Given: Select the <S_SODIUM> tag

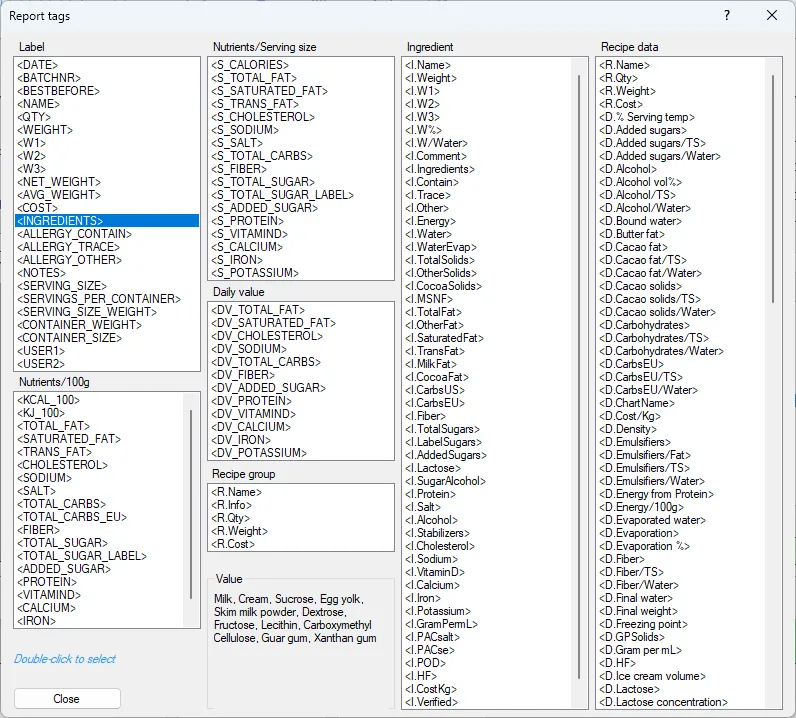Looking at the screenshot, I should (x=245, y=130).
